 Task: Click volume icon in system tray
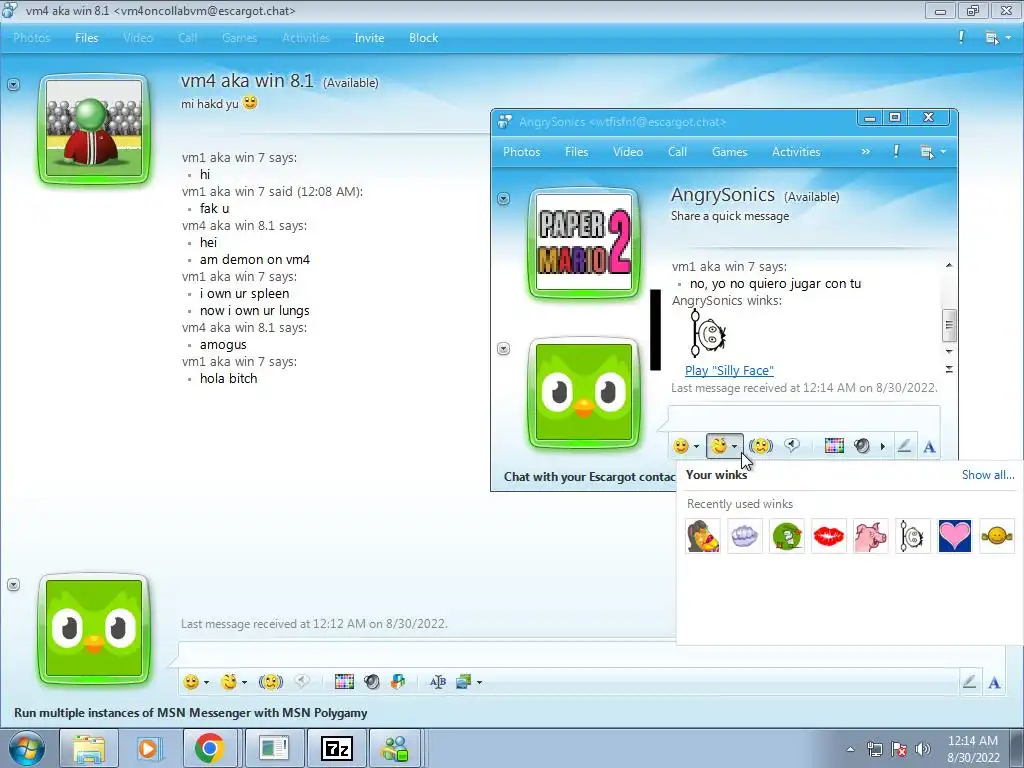[922, 749]
